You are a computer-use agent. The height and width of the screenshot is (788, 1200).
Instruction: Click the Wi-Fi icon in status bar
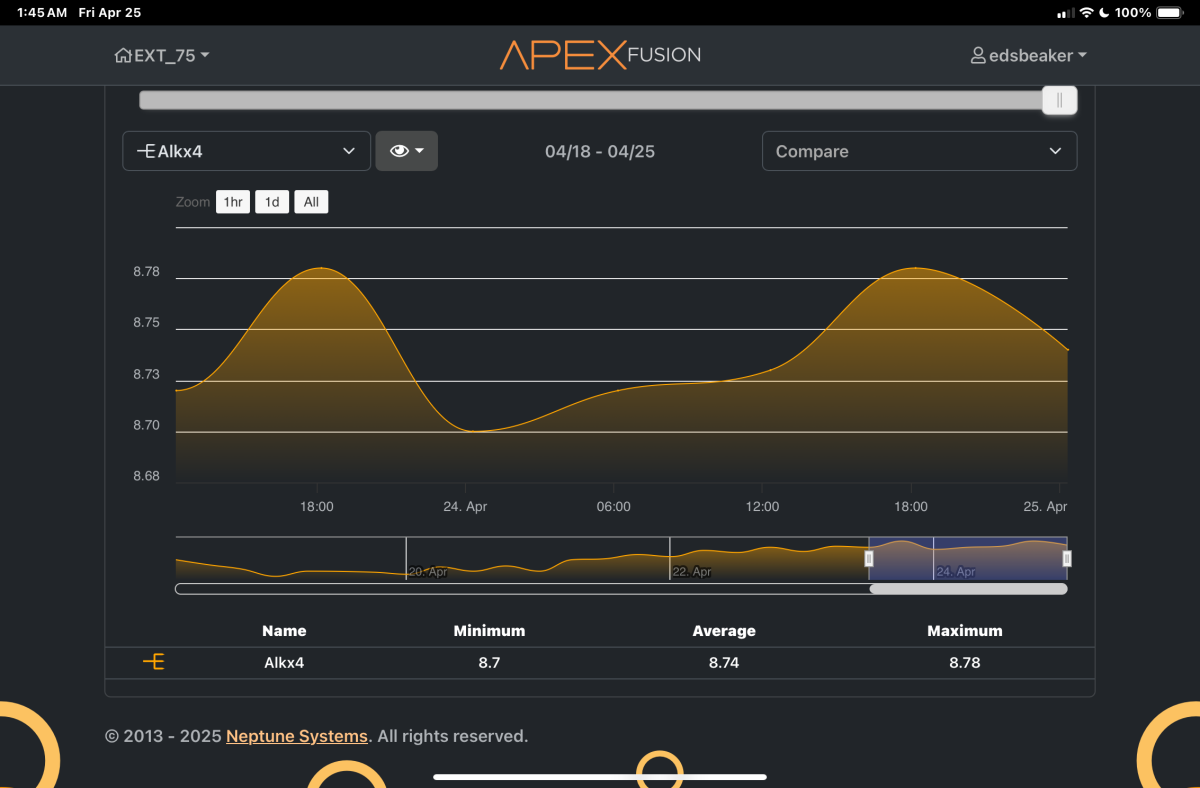click(x=1086, y=13)
